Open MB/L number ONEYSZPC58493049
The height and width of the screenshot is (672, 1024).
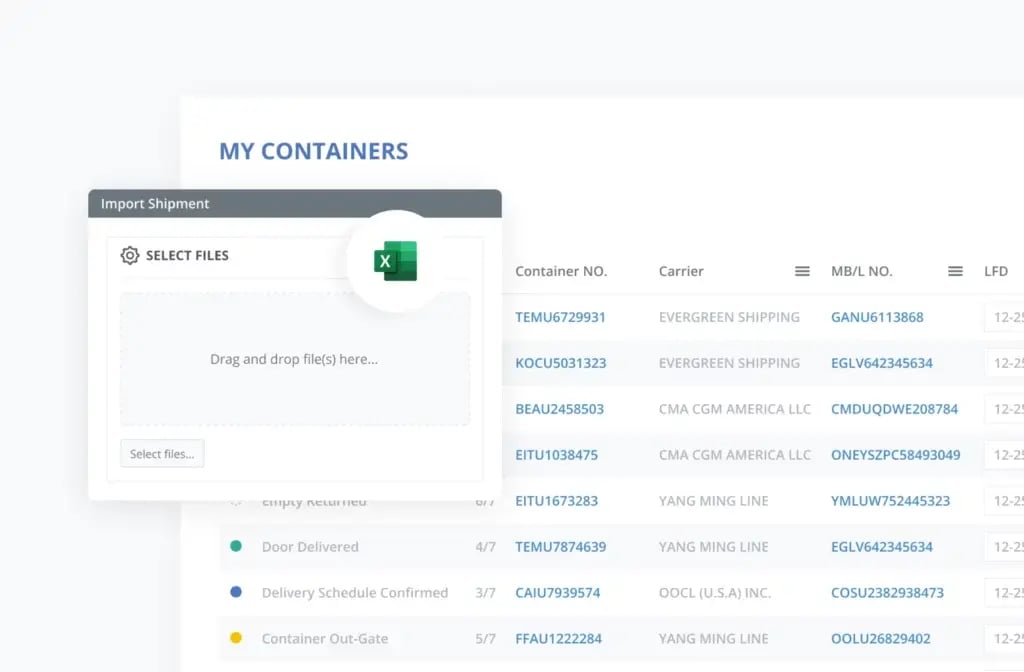[x=895, y=455]
